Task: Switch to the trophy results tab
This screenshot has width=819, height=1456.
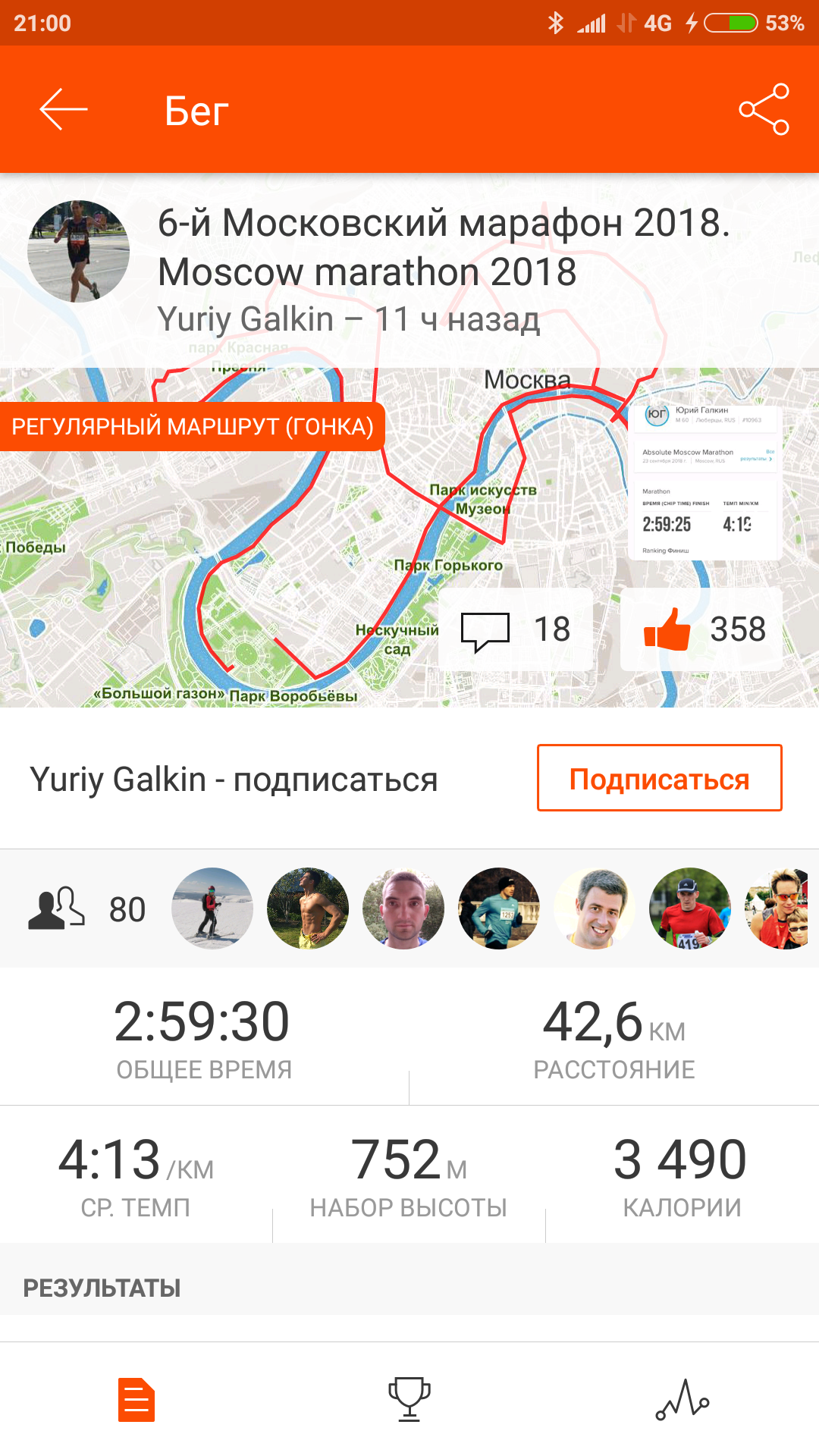Action: (409, 1400)
